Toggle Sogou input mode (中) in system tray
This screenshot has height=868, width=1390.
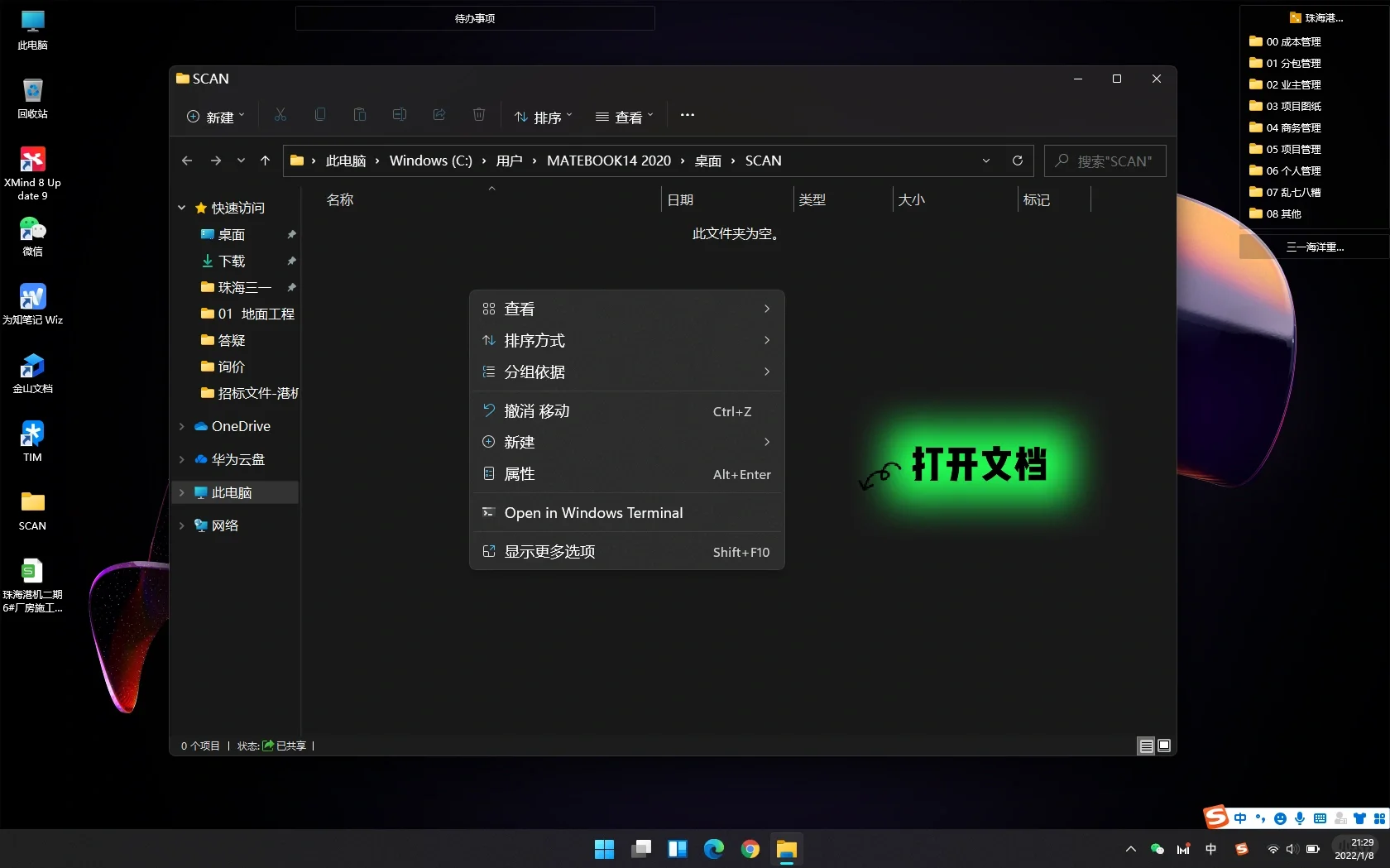point(1239,818)
